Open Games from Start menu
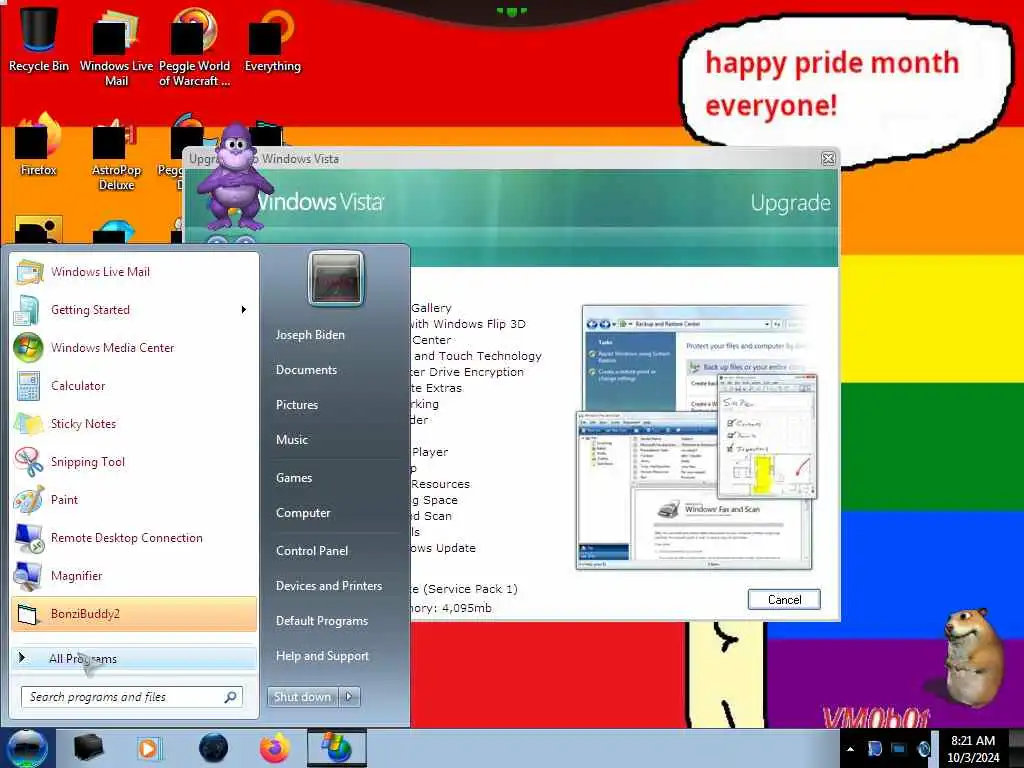The image size is (1024, 768). click(x=294, y=477)
